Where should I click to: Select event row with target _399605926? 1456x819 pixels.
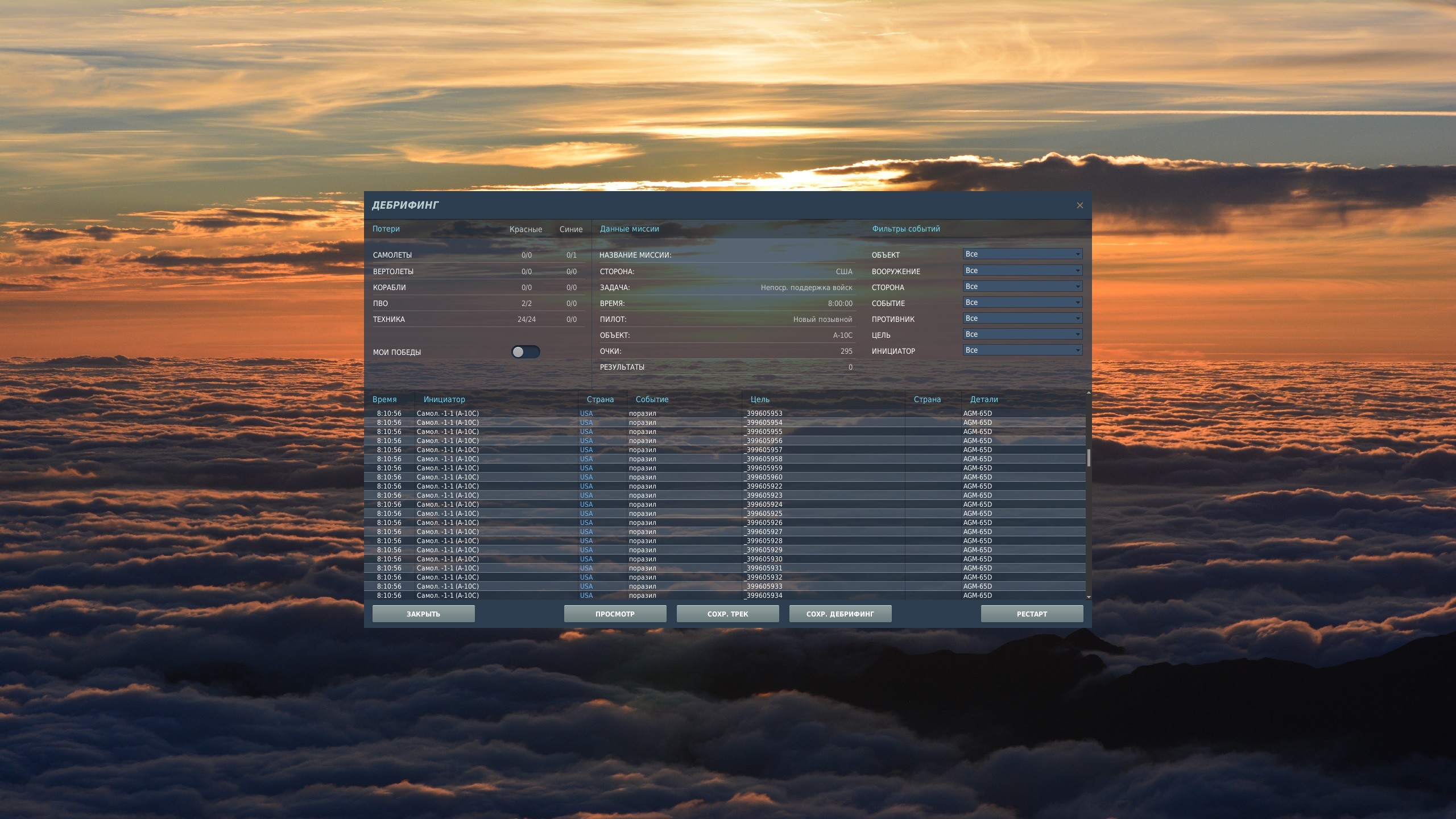[x=725, y=523]
